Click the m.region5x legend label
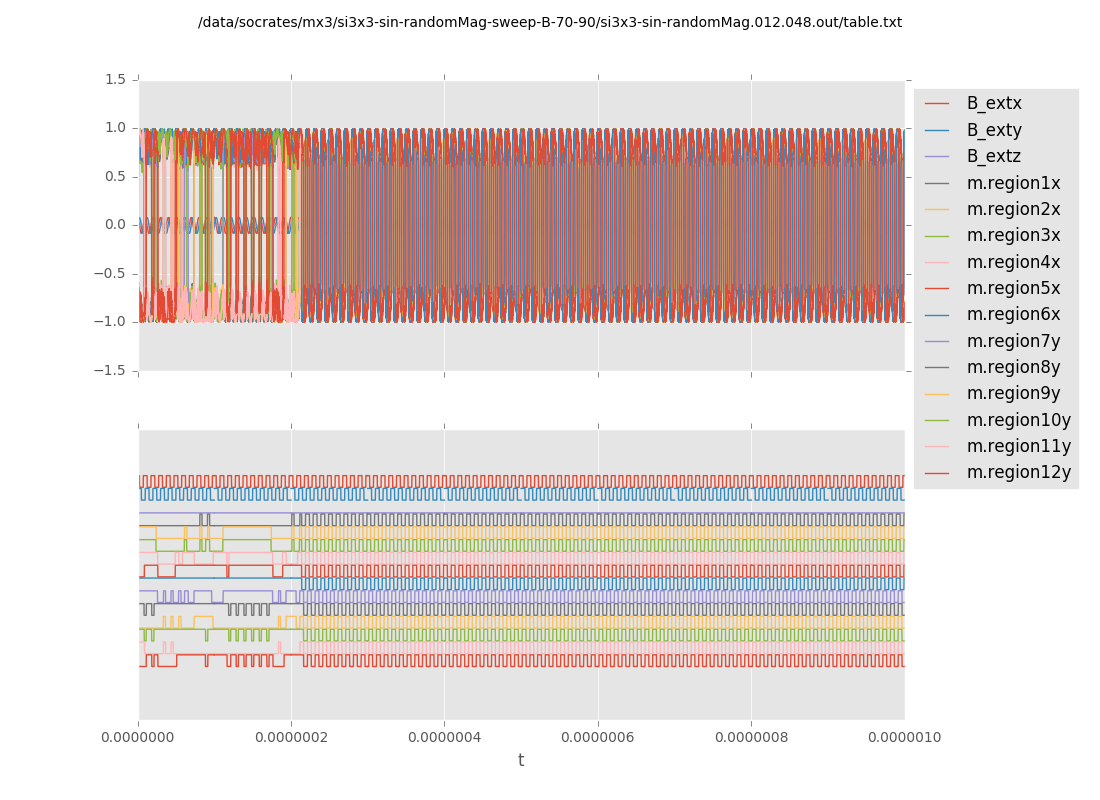Image resolution: width=1100 pixels, height=800 pixels. [1013, 288]
